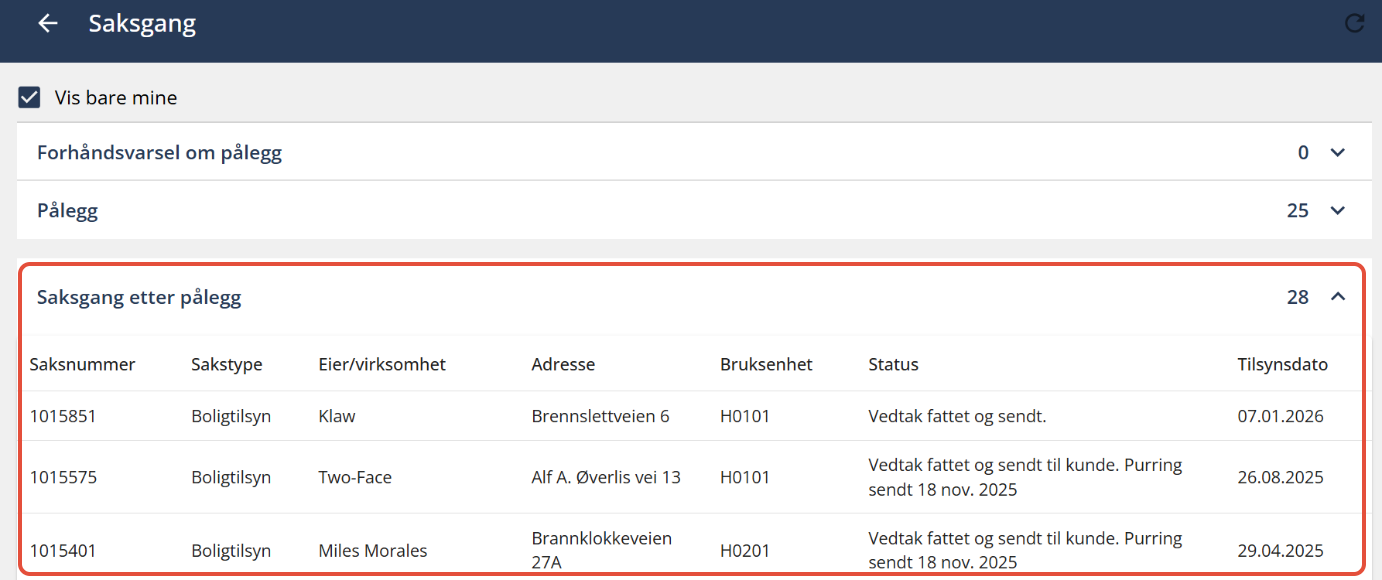This screenshot has width=1382, height=580.
Task: Click Miles Morales row status text
Action: [x=1025, y=551]
